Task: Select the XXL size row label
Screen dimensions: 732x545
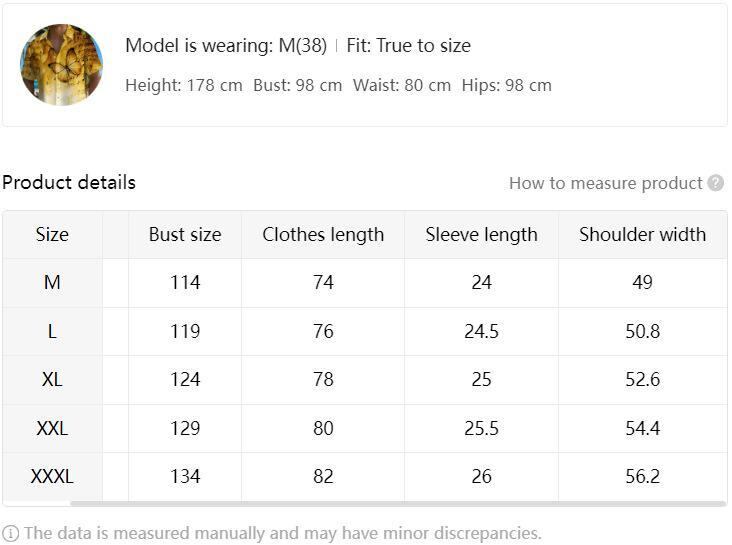Action: pyautogui.click(x=52, y=428)
